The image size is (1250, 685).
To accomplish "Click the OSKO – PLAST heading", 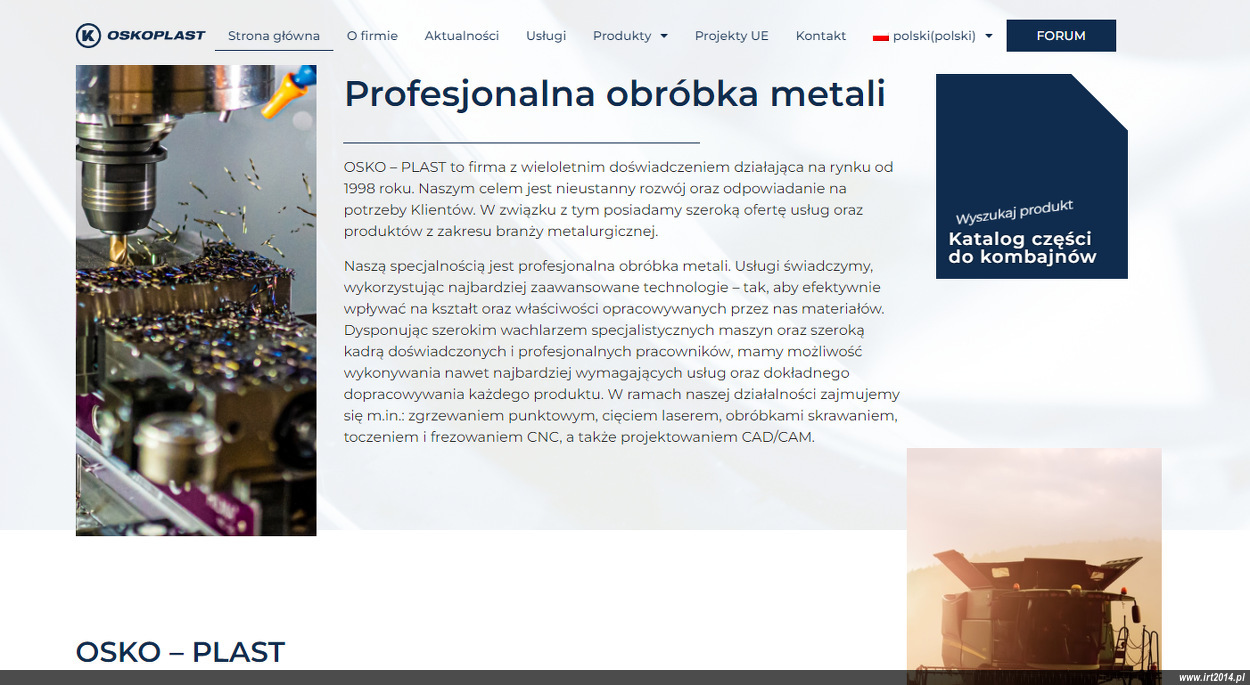I will click(x=180, y=652).
